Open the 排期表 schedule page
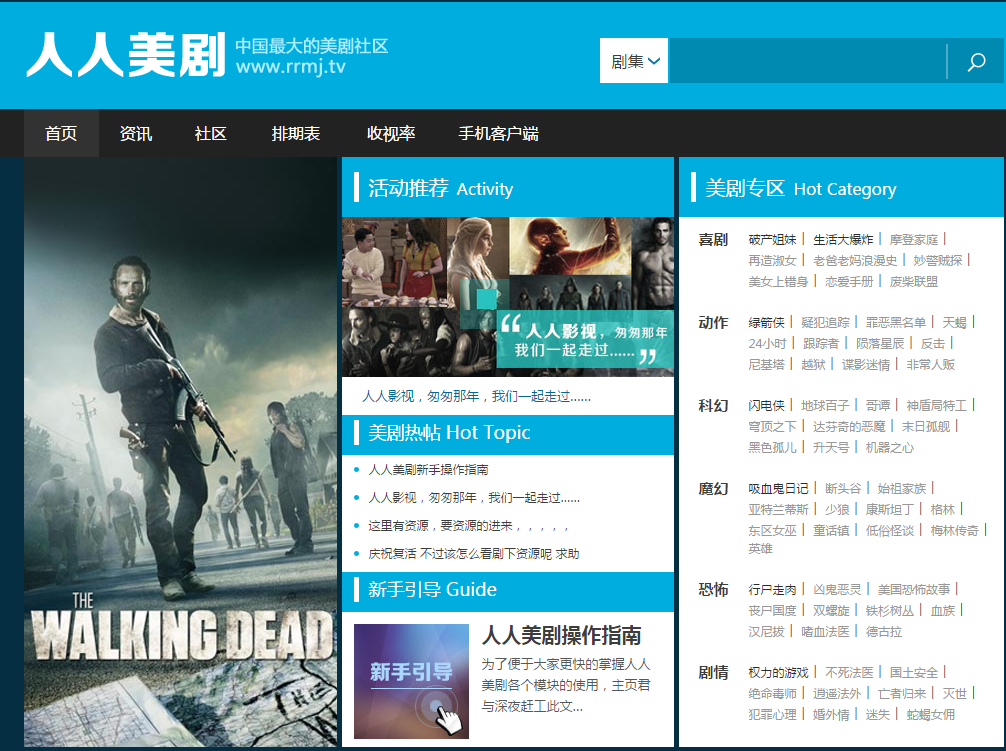 [x=296, y=133]
